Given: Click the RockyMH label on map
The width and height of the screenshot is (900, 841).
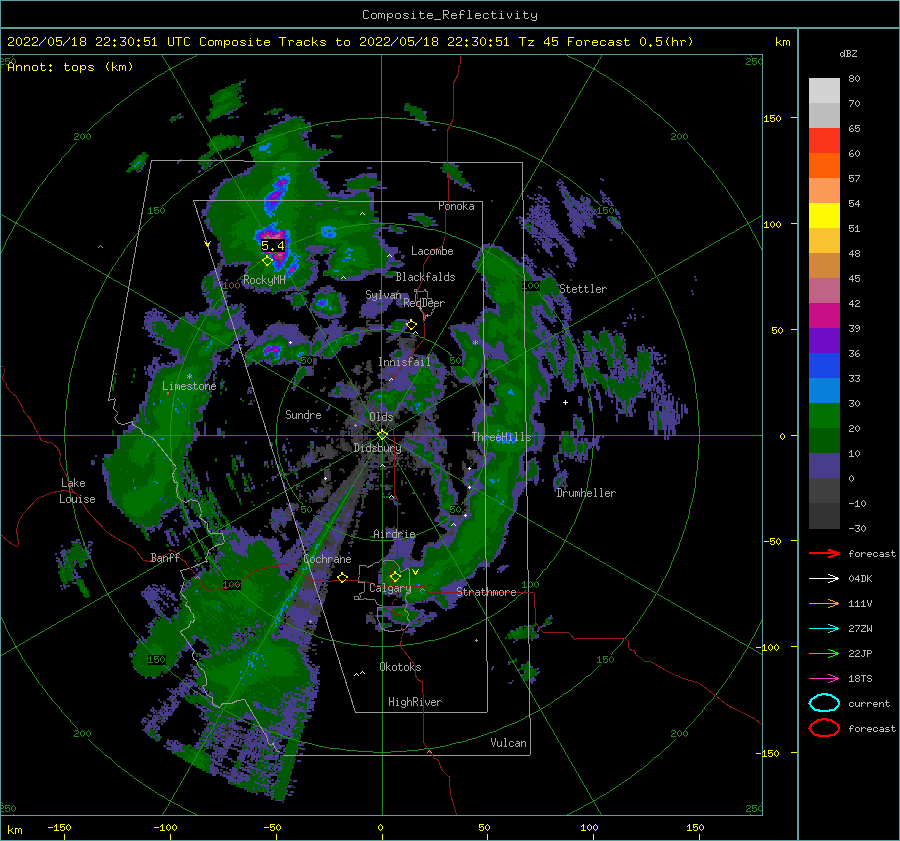Looking at the screenshot, I should coord(264,280).
